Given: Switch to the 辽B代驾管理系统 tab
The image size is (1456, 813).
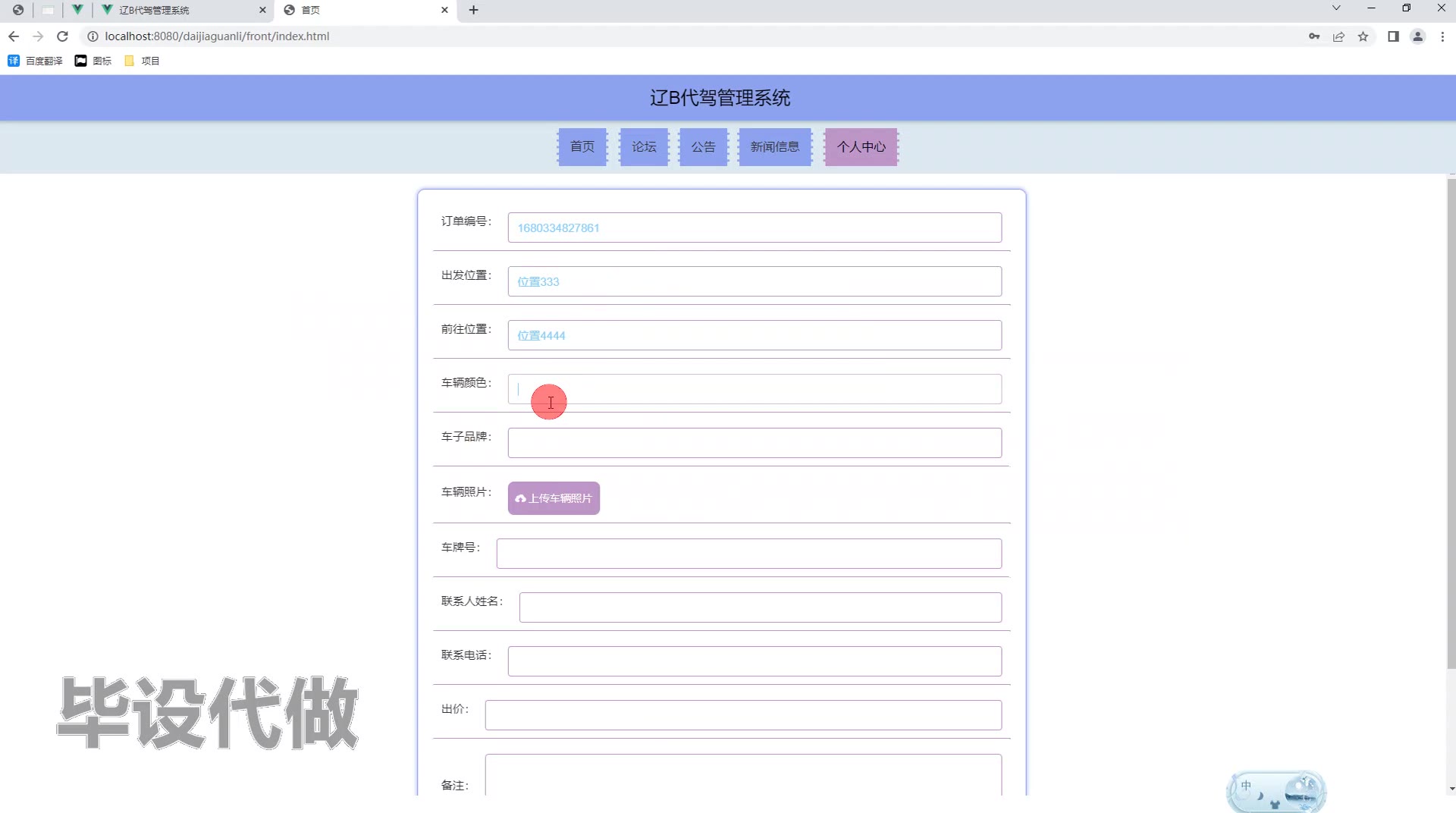Looking at the screenshot, I should (x=184, y=10).
